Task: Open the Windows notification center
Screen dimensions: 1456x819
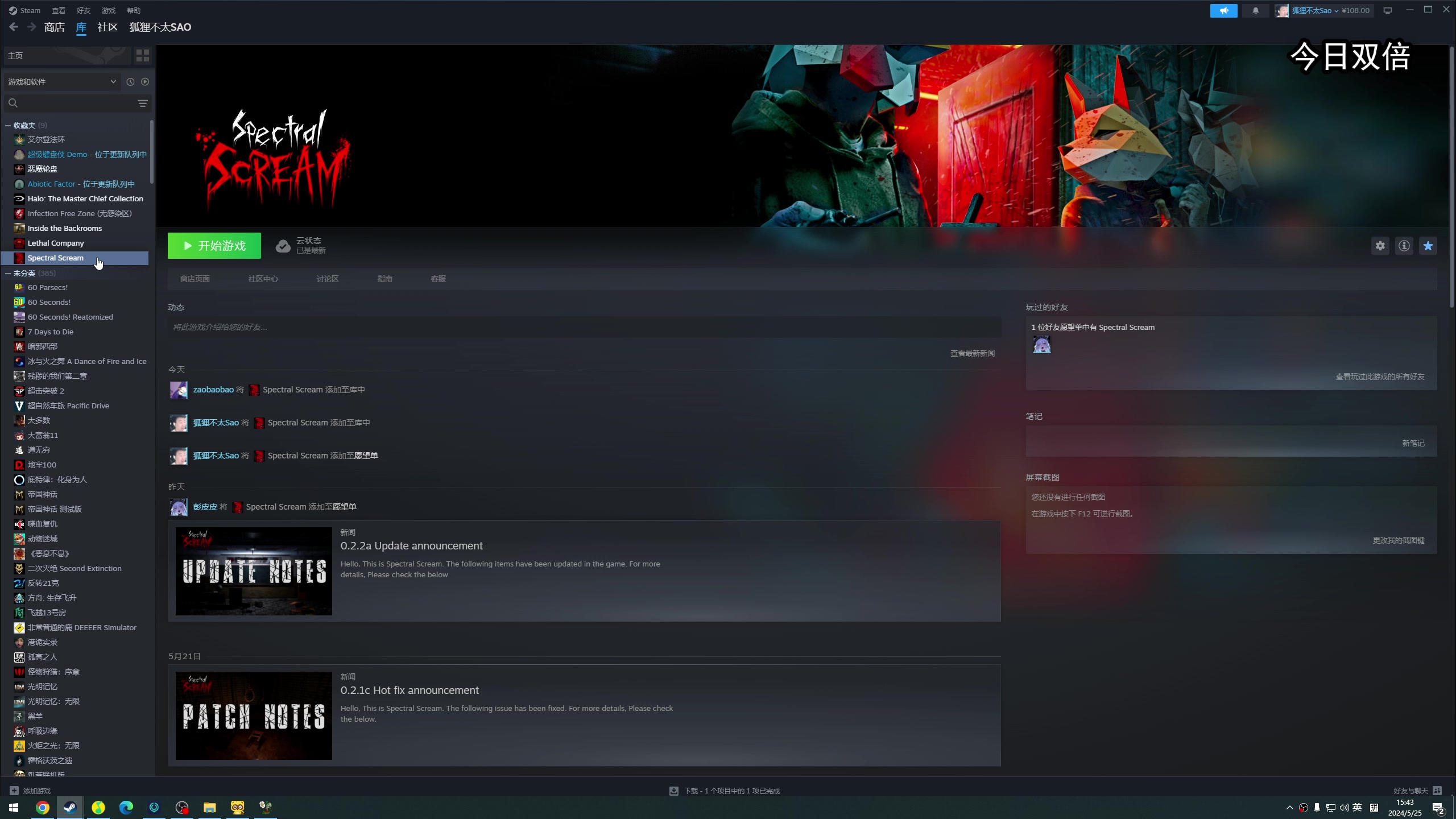Action: [x=1438, y=808]
